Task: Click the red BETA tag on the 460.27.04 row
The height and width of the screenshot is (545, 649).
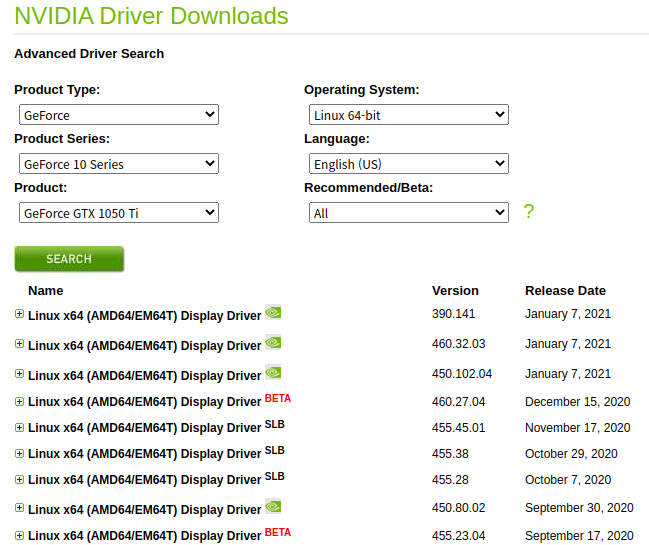Action: pos(278,398)
